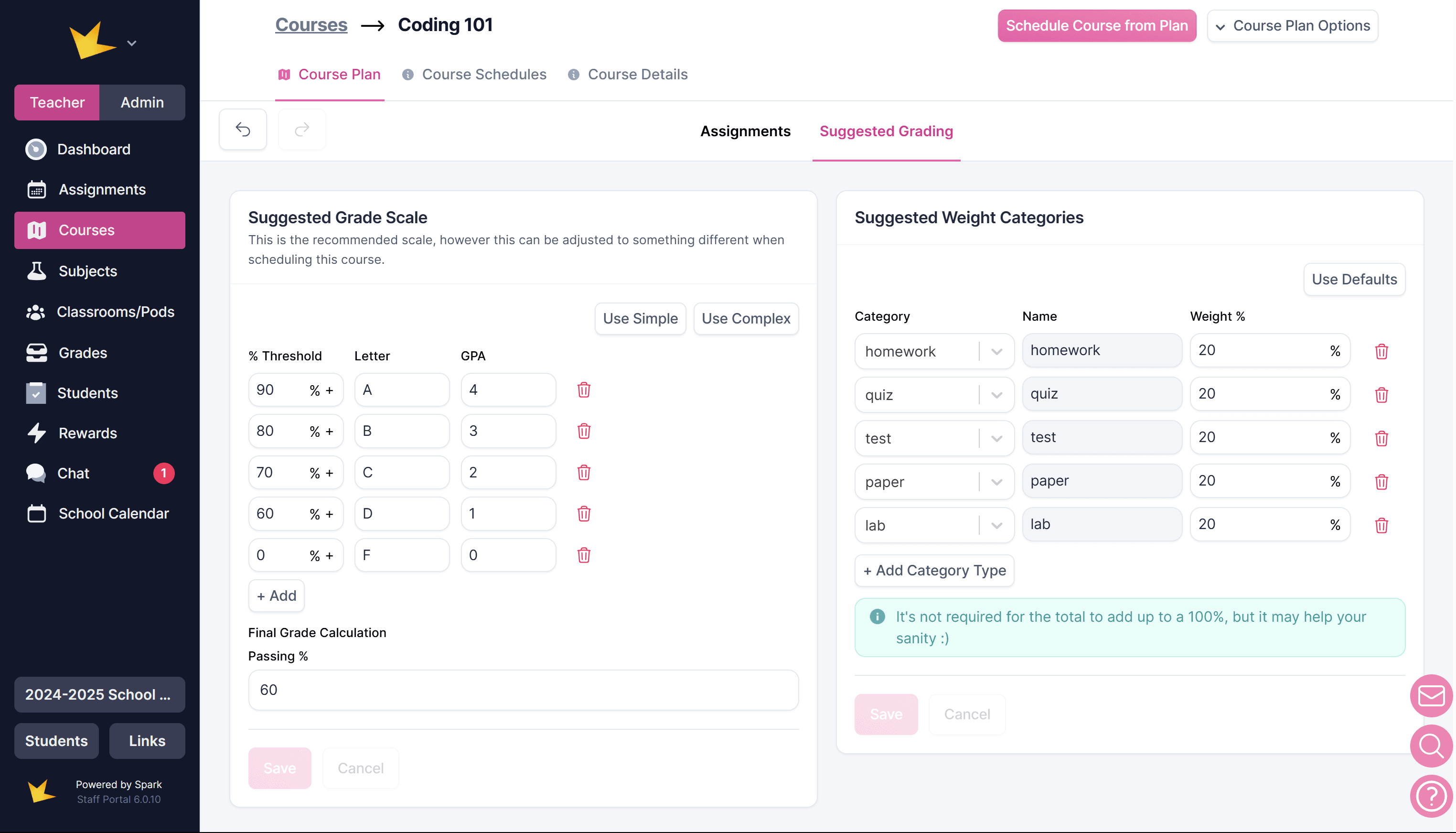Delete the 90% A grade row
Image resolution: width=1456 pixels, height=833 pixels.
pos(583,390)
